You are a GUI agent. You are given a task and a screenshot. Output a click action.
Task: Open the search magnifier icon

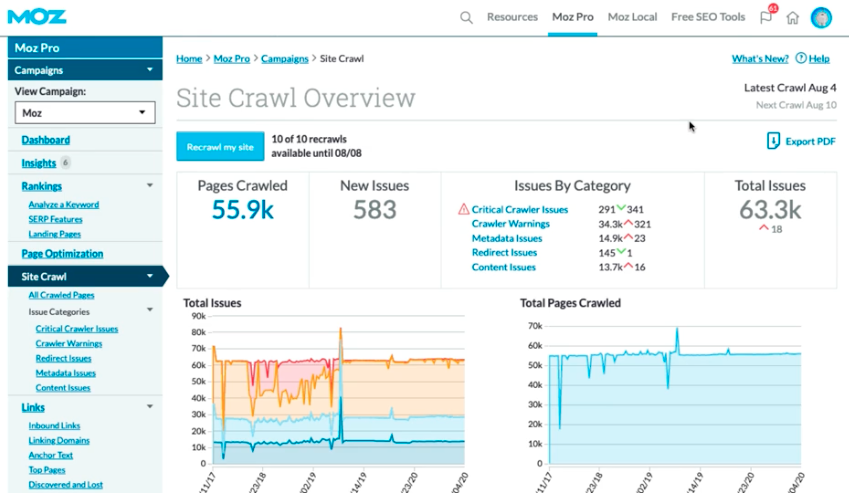click(466, 17)
